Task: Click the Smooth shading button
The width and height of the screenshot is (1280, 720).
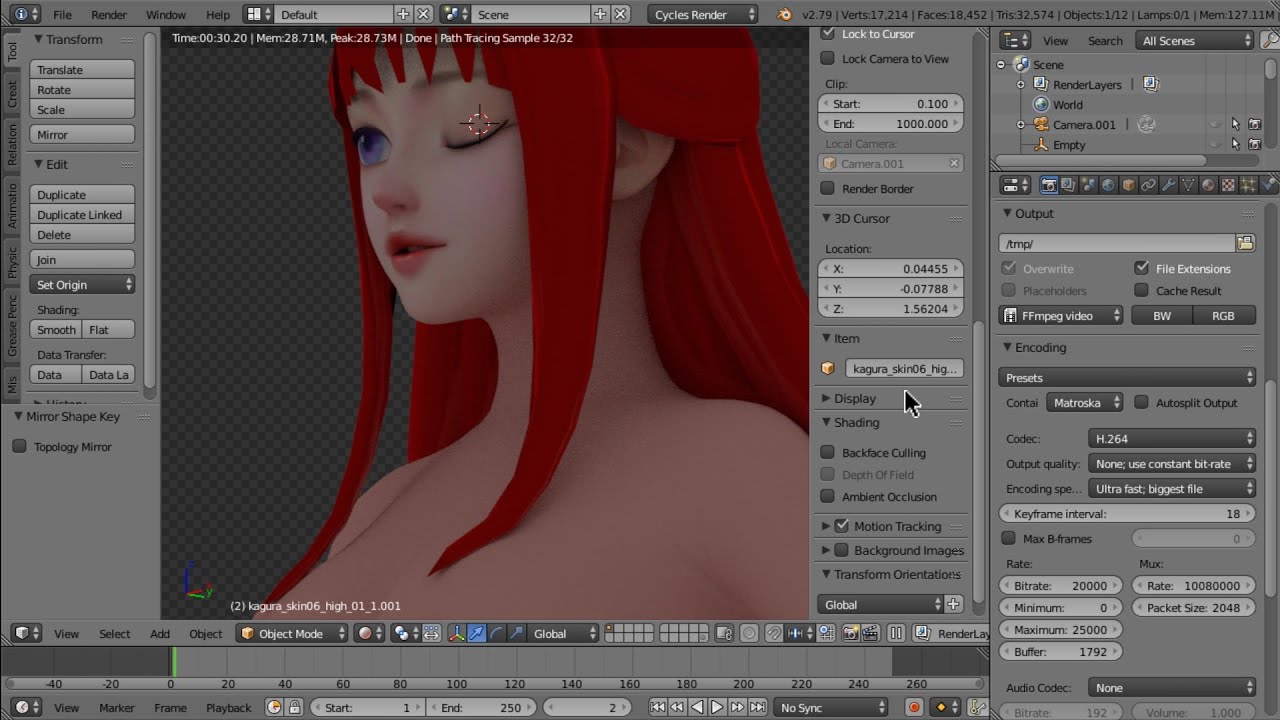Action: (56, 330)
